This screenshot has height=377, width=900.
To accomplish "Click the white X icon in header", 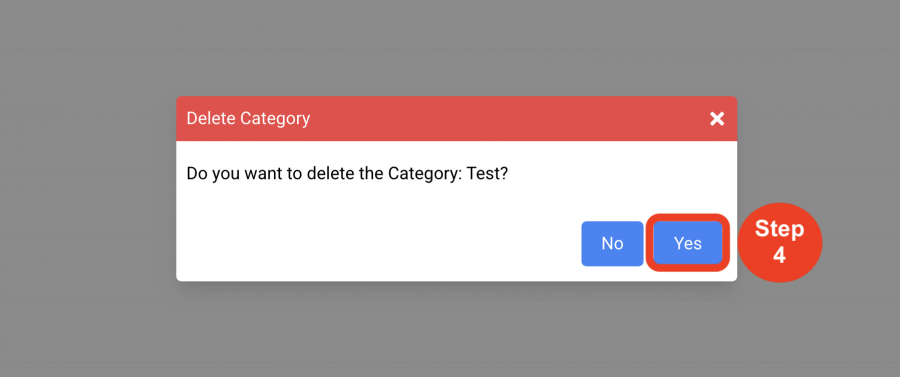I will pyautogui.click(x=716, y=119).
